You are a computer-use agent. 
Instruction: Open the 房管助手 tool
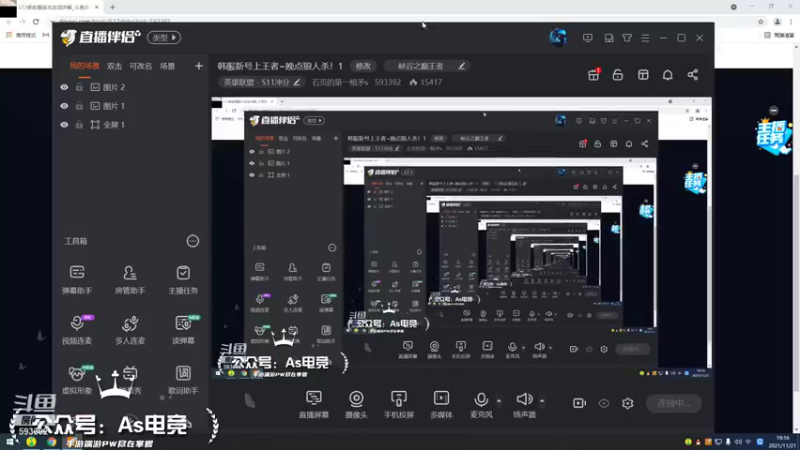tap(130, 280)
